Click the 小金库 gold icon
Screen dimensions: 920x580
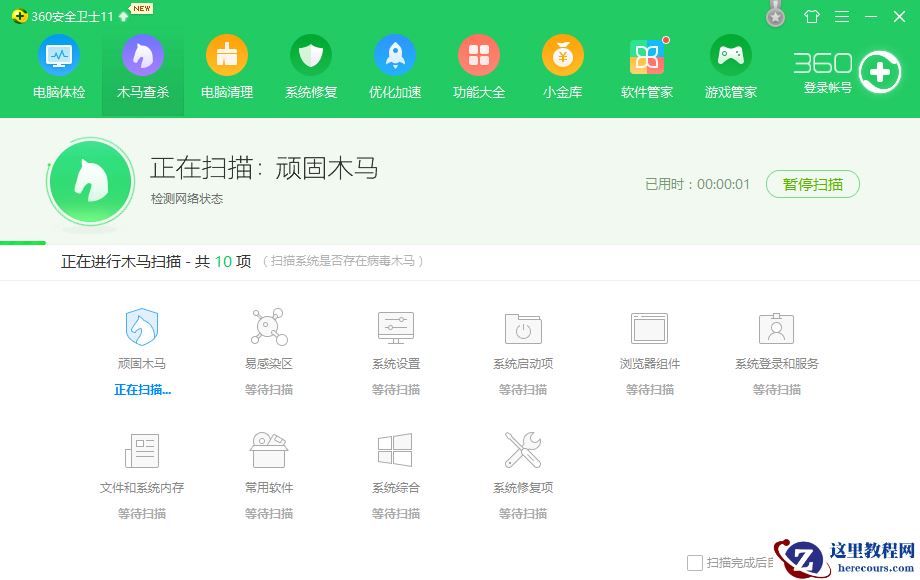click(x=562, y=66)
